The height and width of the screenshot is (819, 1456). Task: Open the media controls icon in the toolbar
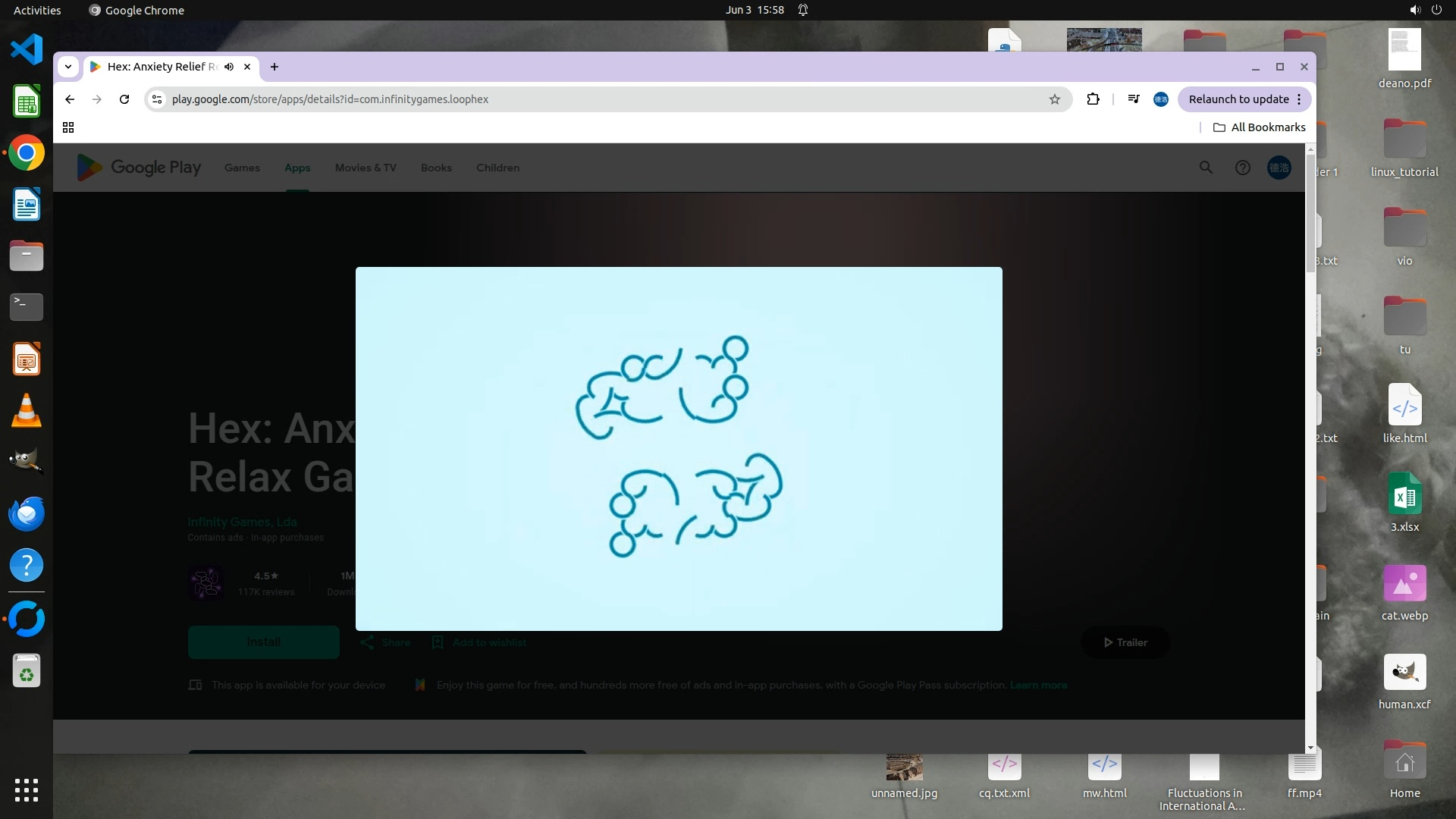coord(1134,99)
